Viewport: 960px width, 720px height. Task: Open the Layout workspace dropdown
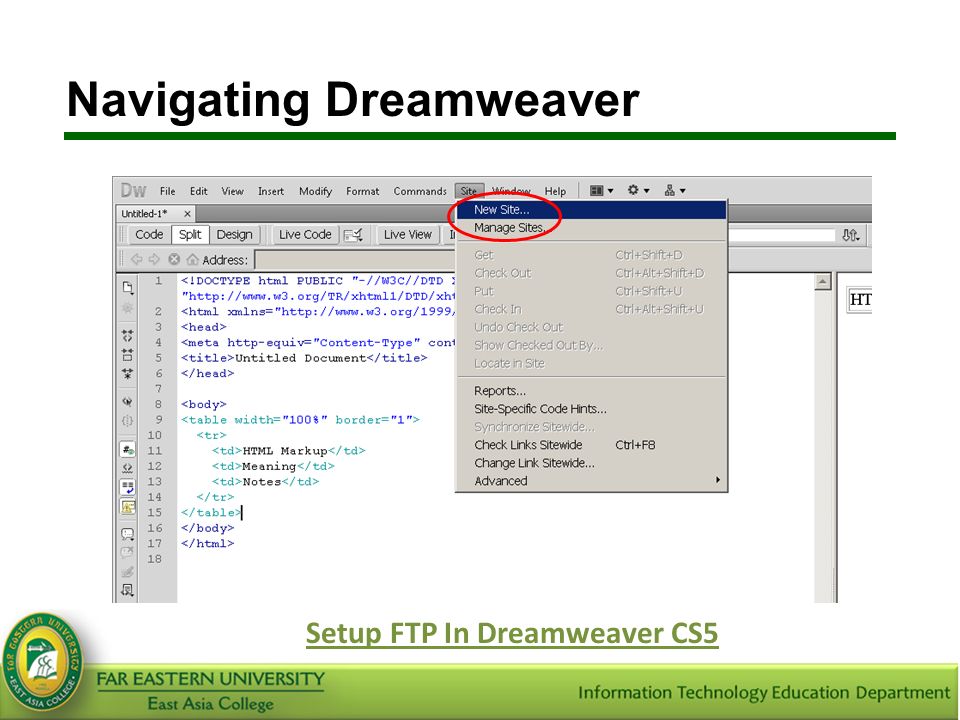point(601,190)
